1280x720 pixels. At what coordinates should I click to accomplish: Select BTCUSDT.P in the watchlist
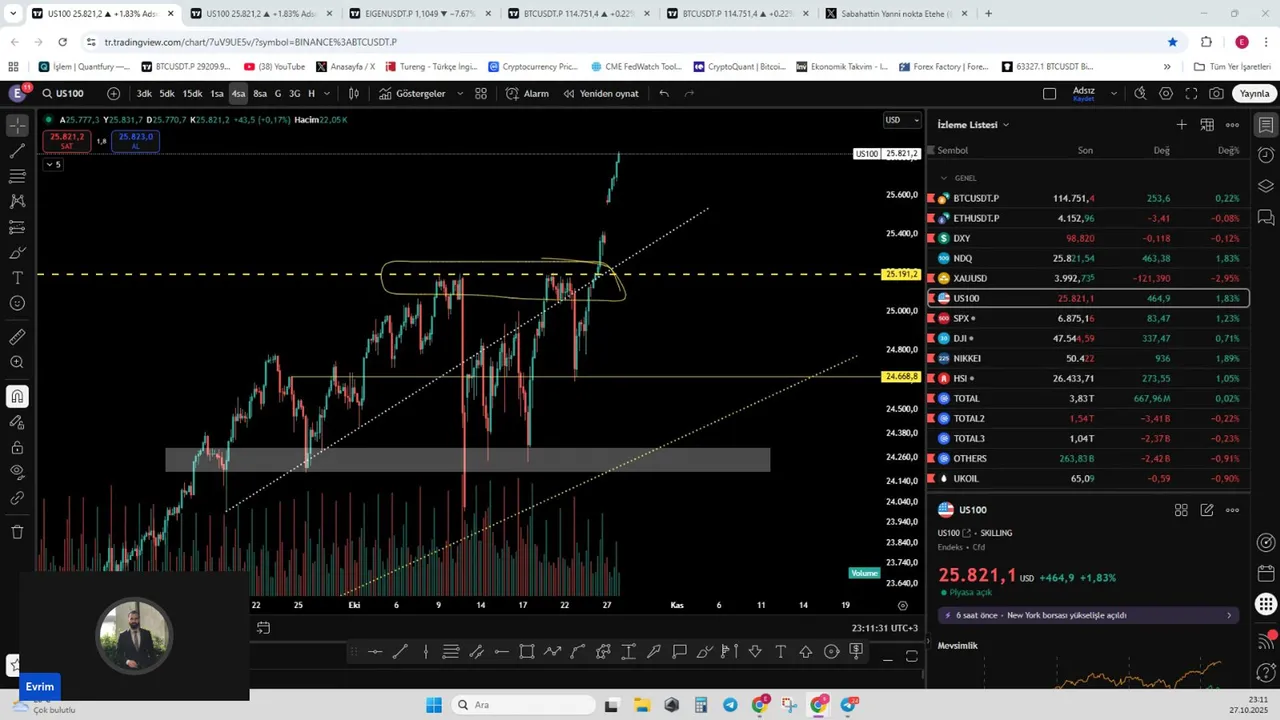[1088, 198]
